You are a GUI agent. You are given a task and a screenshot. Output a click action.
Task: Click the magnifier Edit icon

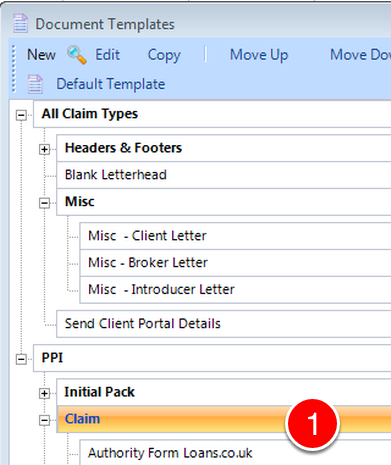pos(77,55)
